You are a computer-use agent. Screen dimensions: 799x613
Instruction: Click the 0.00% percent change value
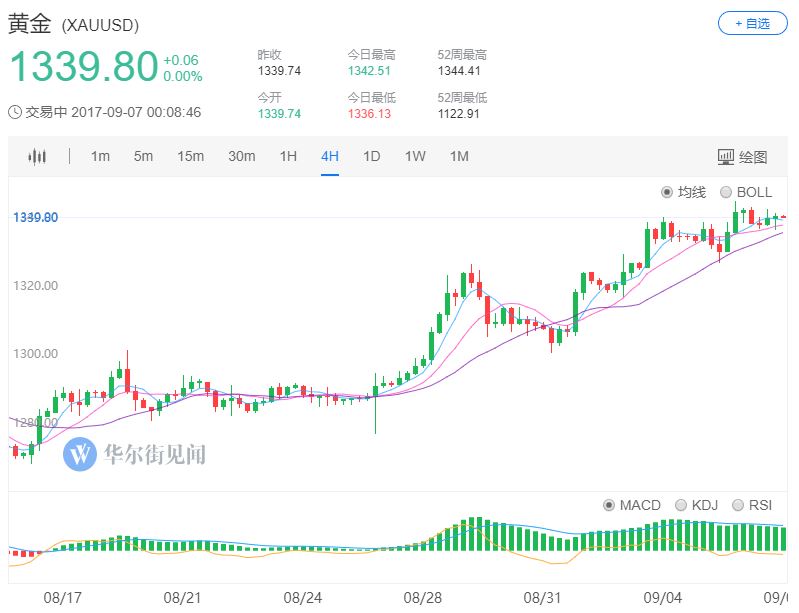(x=182, y=76)
